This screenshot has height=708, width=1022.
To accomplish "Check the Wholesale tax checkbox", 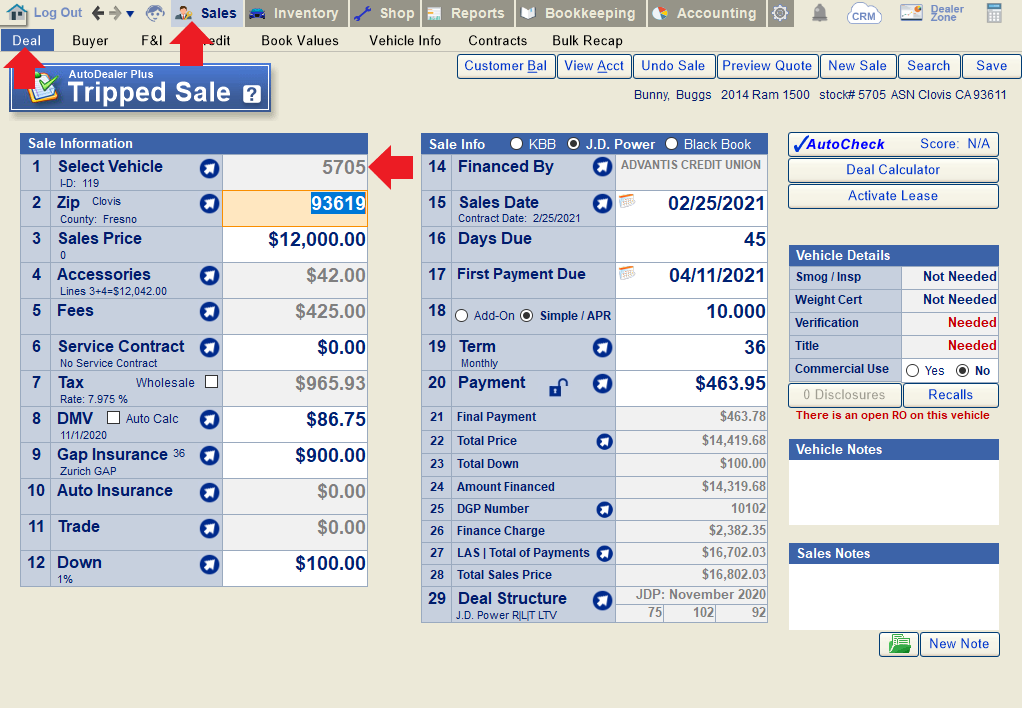I will tap(211, 381).
